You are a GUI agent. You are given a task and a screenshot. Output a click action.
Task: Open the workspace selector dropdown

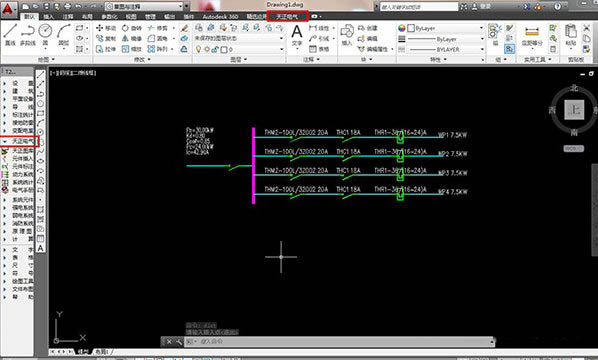[145, 6]
